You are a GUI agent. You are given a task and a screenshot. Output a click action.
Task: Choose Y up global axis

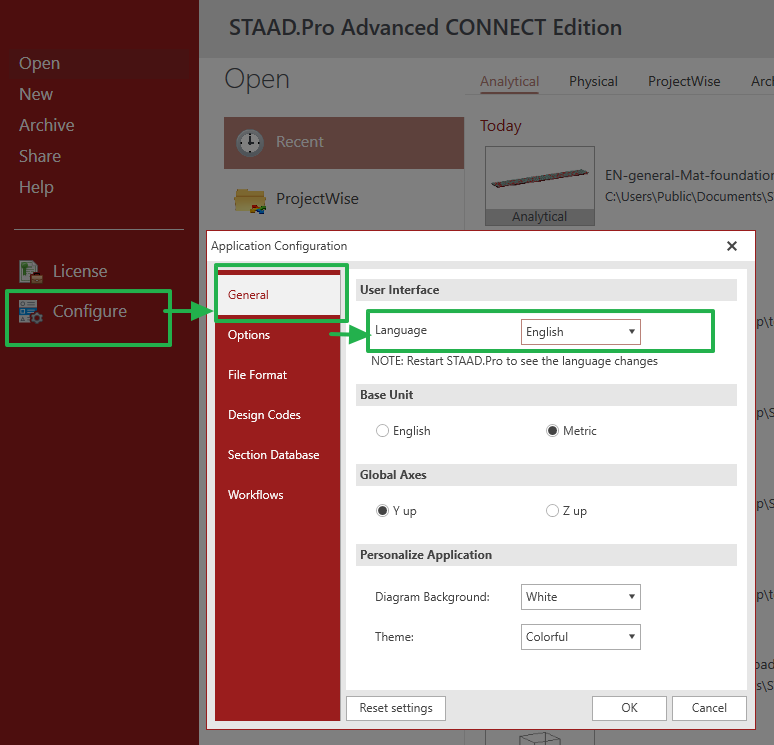click(382, 510)
